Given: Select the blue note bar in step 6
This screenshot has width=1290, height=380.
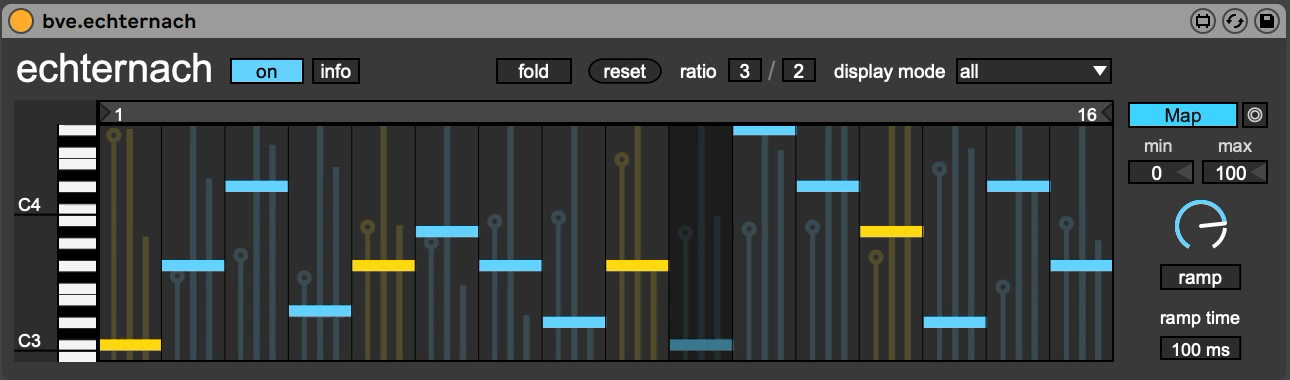Looking at the screenshot, I should [447, 231].
